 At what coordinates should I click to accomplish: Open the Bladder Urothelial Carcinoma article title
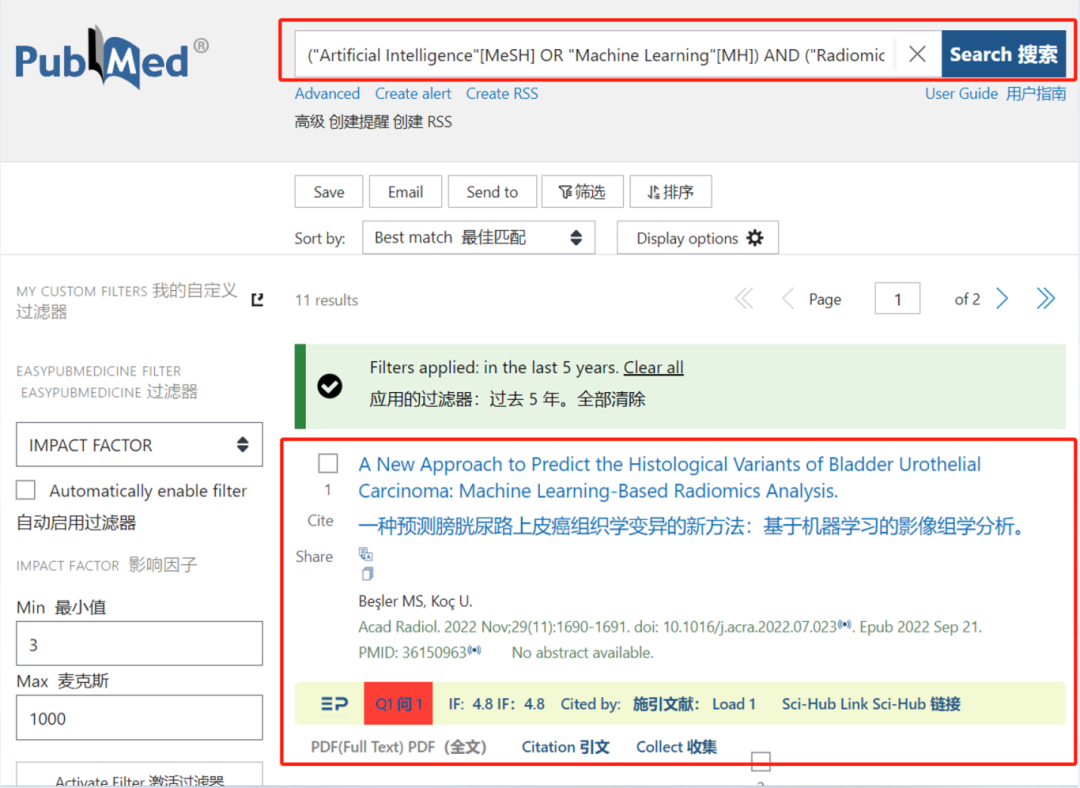pos(669,477)
